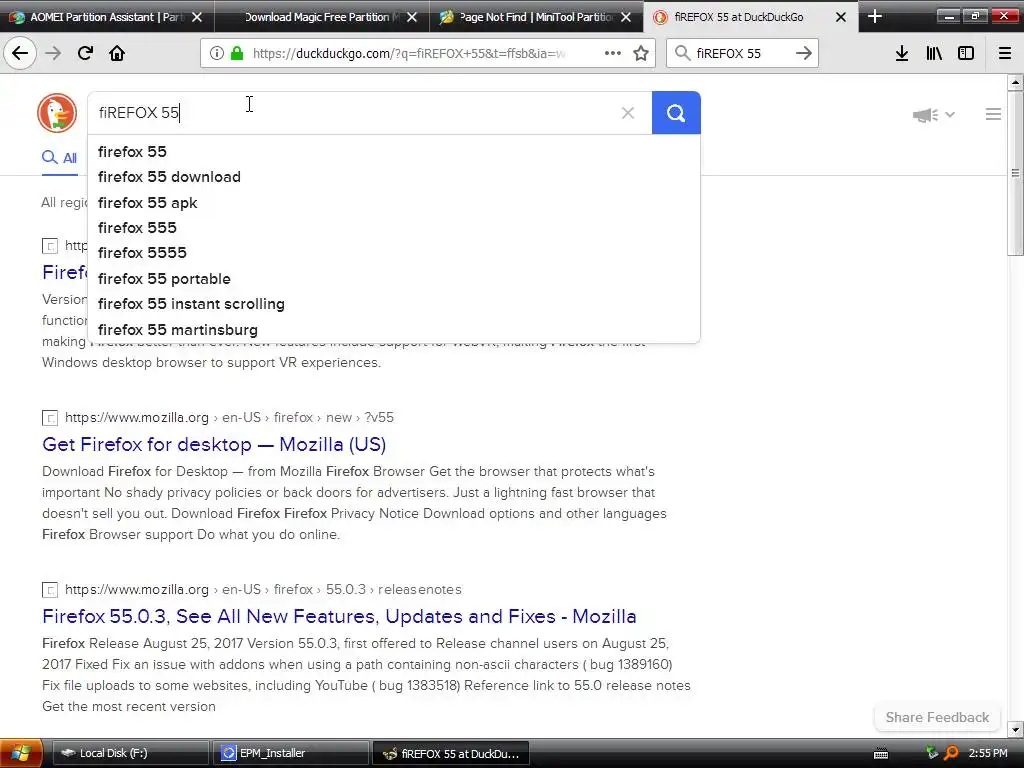Click the green secure padlock icon
This screenshot has height=768, width=1024.
click(x=237, y=53)
